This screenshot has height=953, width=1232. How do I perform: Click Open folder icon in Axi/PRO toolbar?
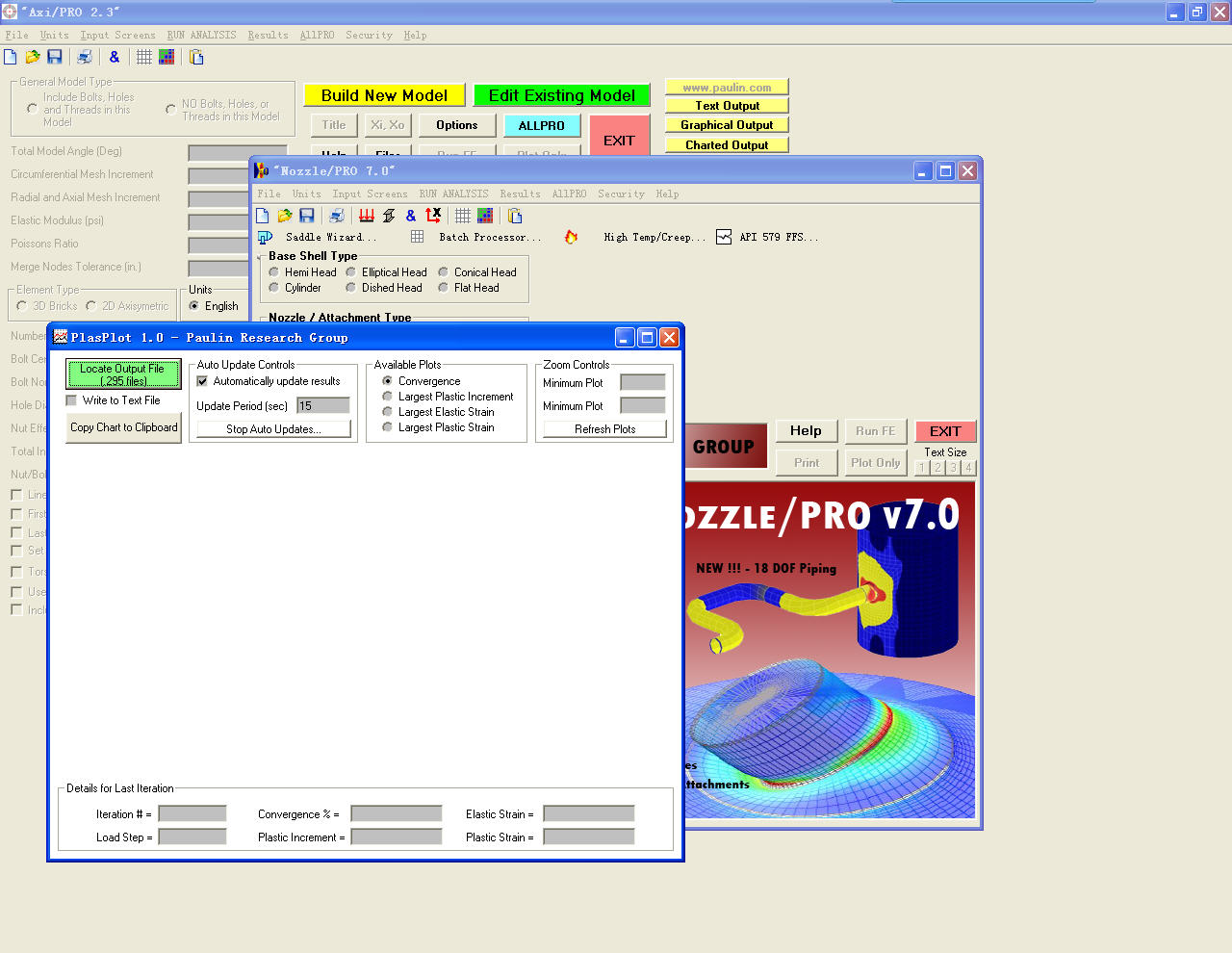coord(32,57)
